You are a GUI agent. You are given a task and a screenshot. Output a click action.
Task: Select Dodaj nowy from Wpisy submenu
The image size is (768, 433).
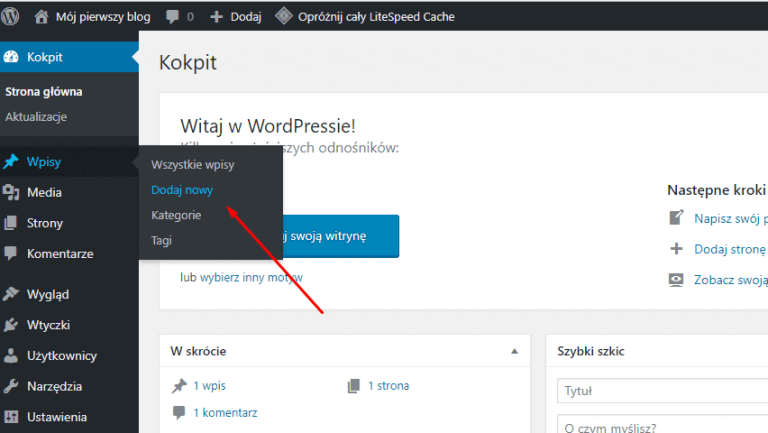pyautogui.click(x=181, y=190)
